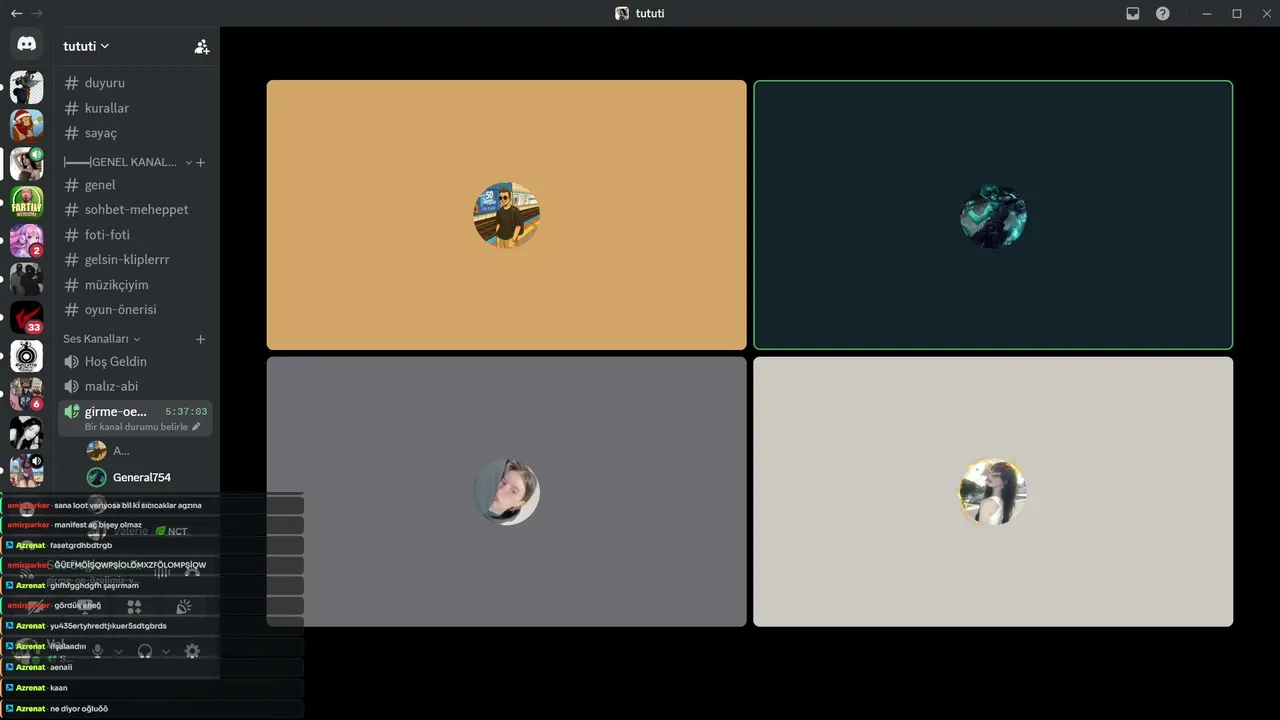This screenshot has width=1280, height=720.
Task: Open the activities icon in voice panel
Action: [x=134, y=607]
